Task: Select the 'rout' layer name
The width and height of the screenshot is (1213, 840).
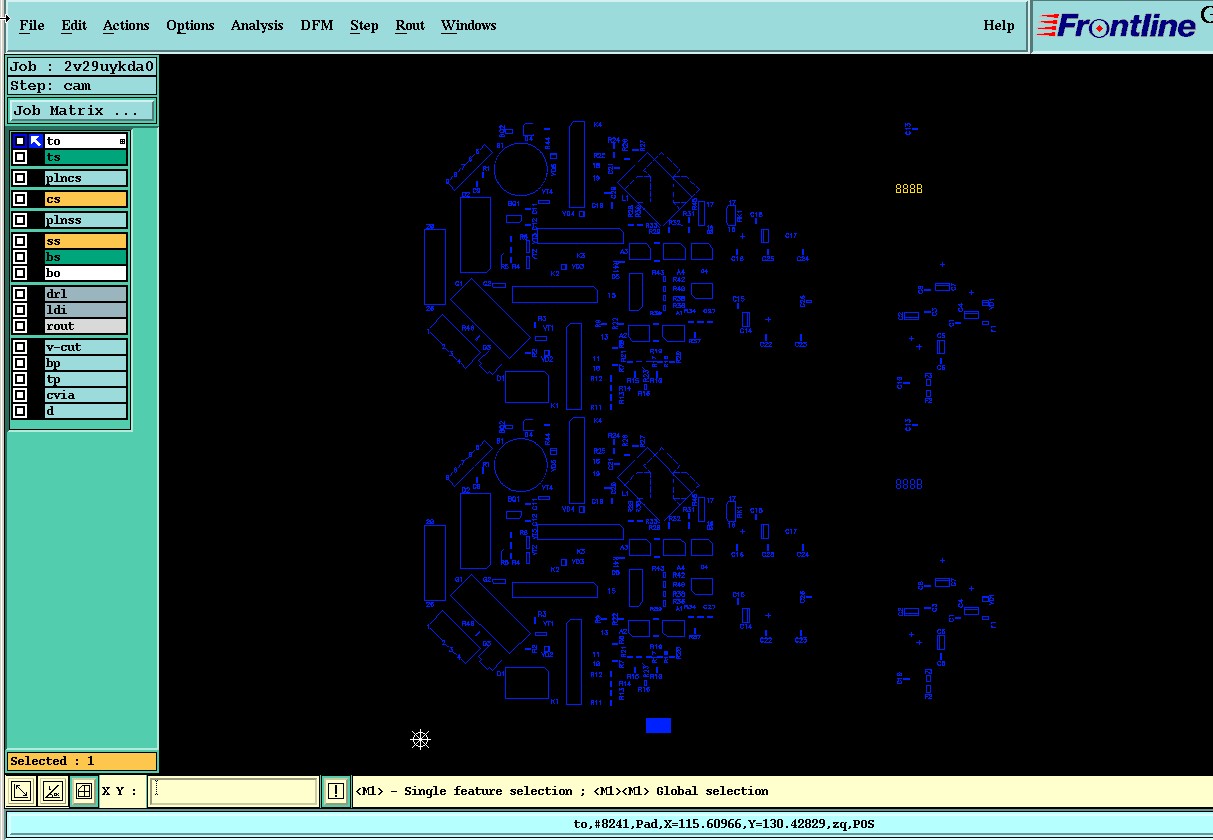Action: coord(86,326)
